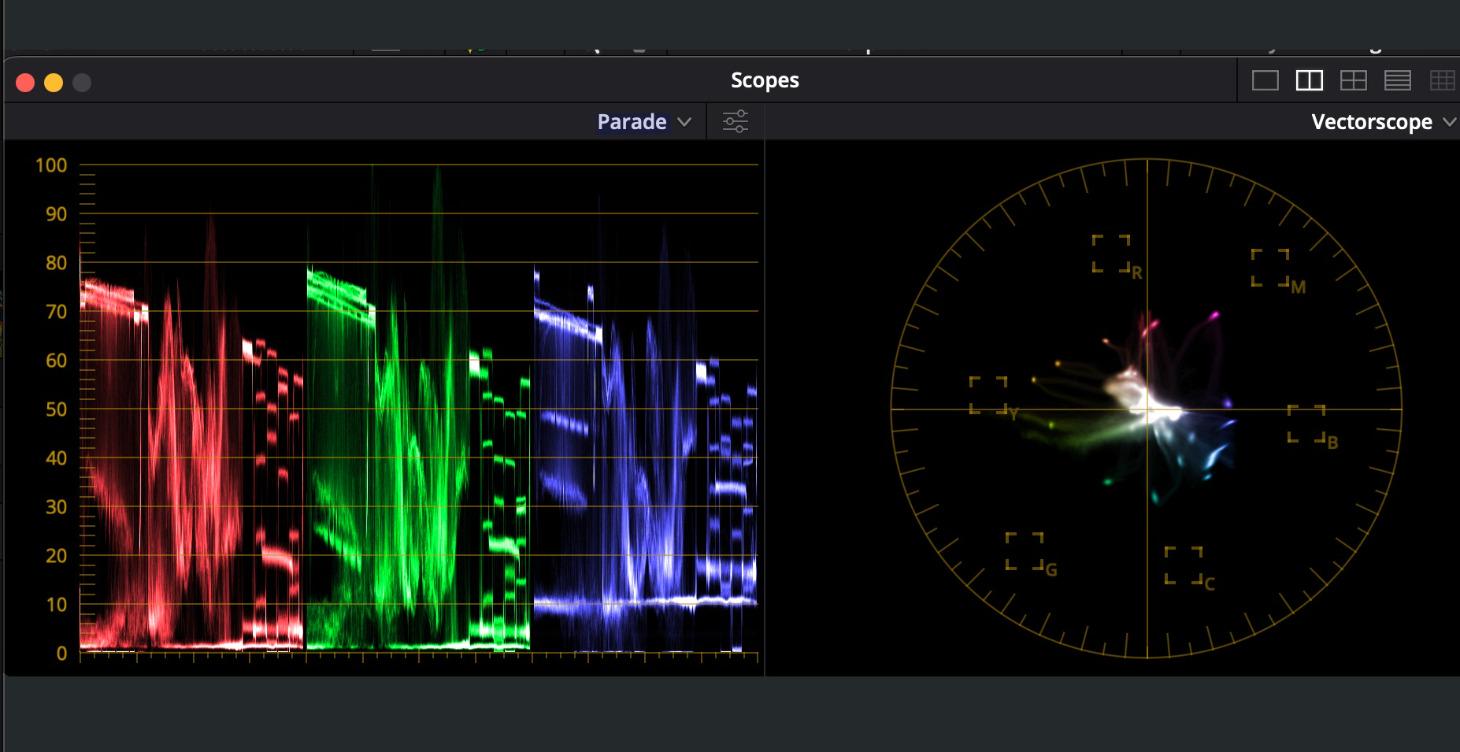The width and height of the screenshot is (1460, 752).
Task: Click the Scopes window title
Action: [765, 81]
